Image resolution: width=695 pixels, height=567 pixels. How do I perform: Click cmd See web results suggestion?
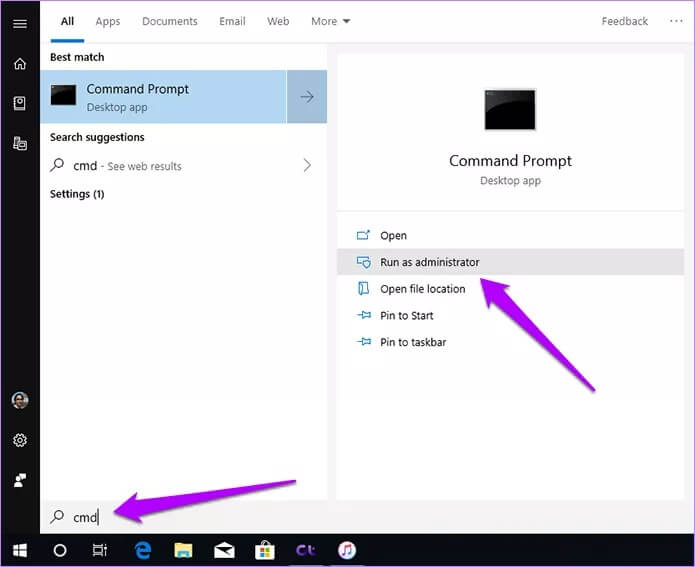point(184,165)
